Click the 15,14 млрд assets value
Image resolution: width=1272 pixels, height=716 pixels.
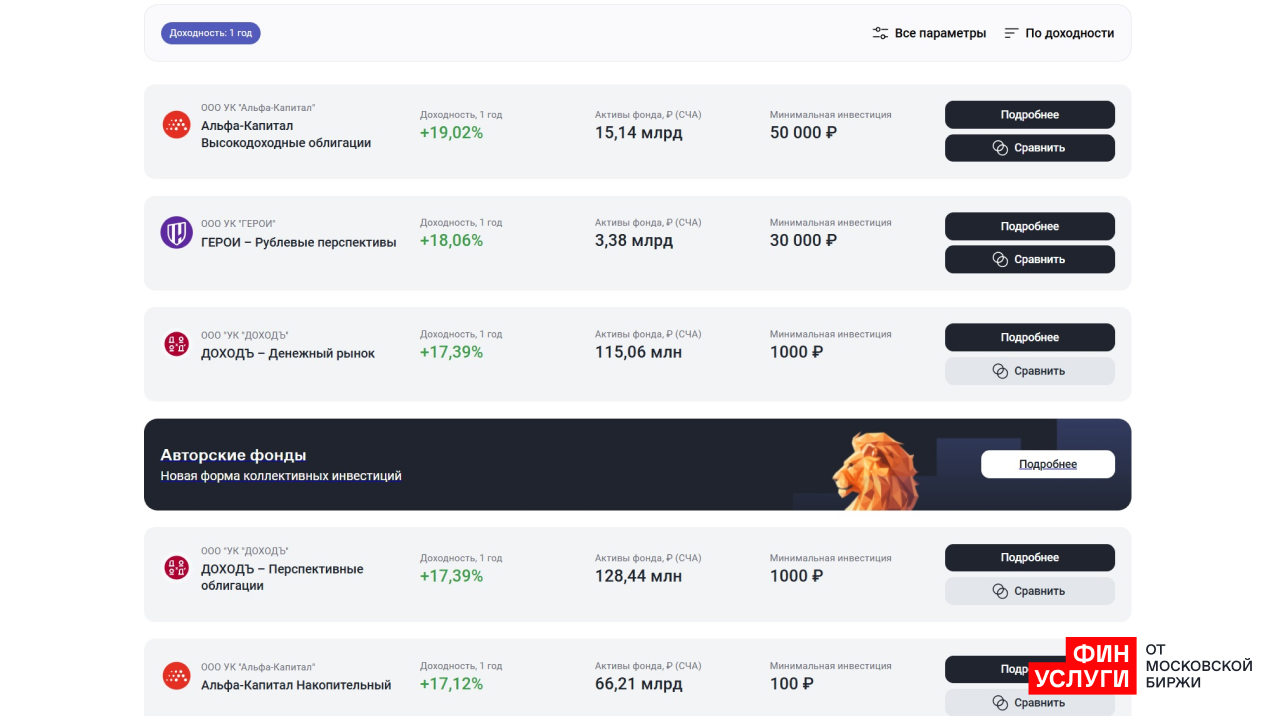pyautogui.click(x=639, y=133)
